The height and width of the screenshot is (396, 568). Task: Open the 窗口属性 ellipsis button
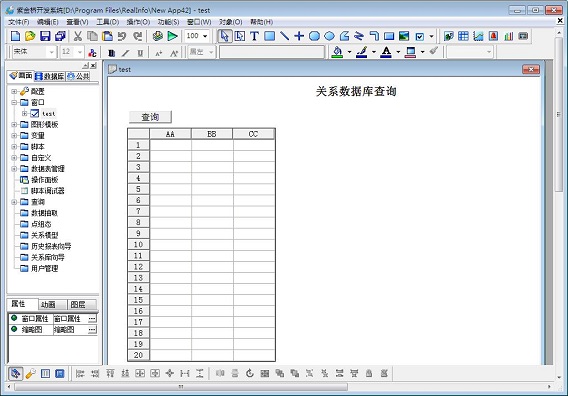coord(92,318)
